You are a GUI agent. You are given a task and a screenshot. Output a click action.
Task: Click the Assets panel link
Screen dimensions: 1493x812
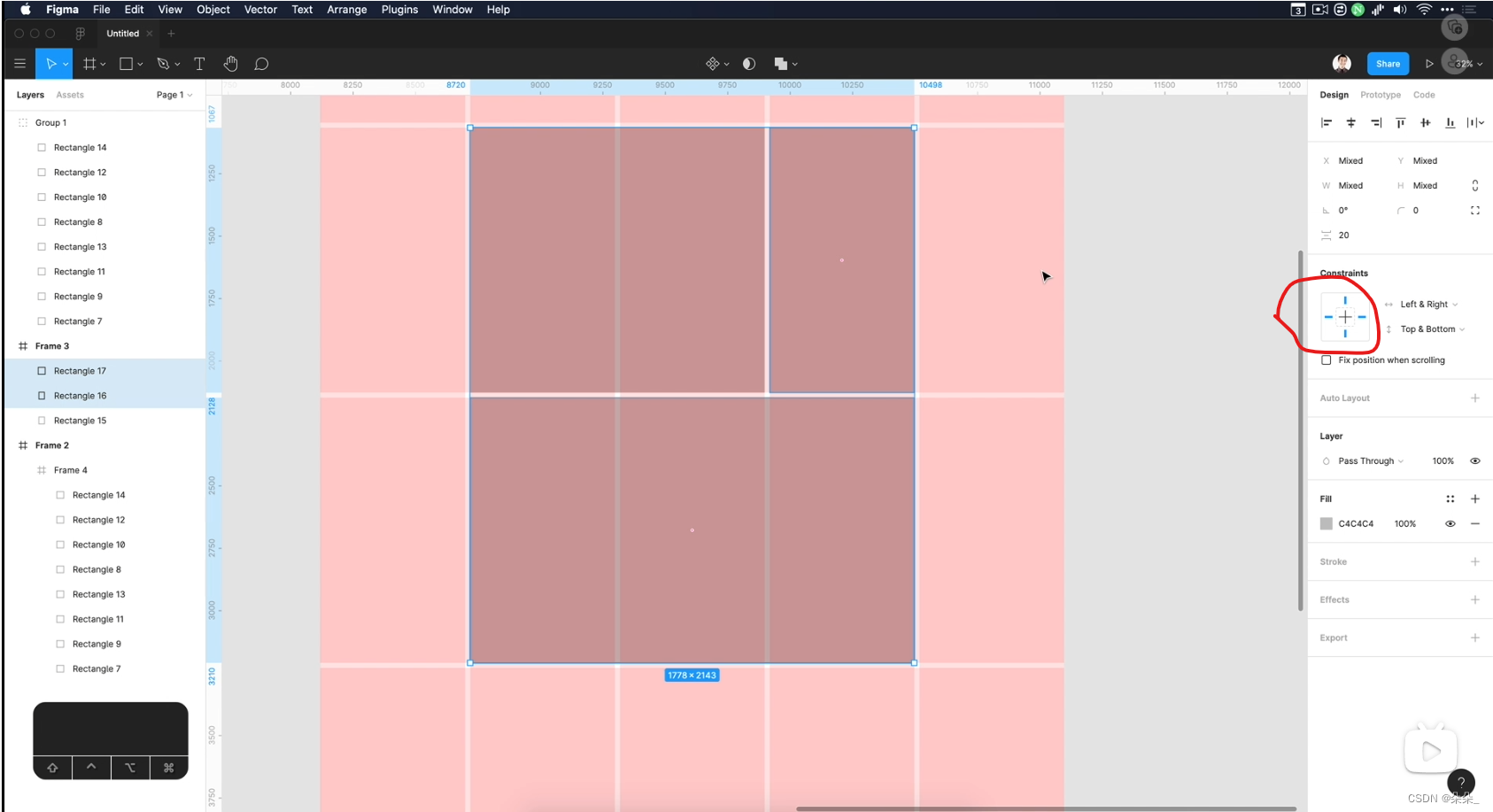pos(70,95)
